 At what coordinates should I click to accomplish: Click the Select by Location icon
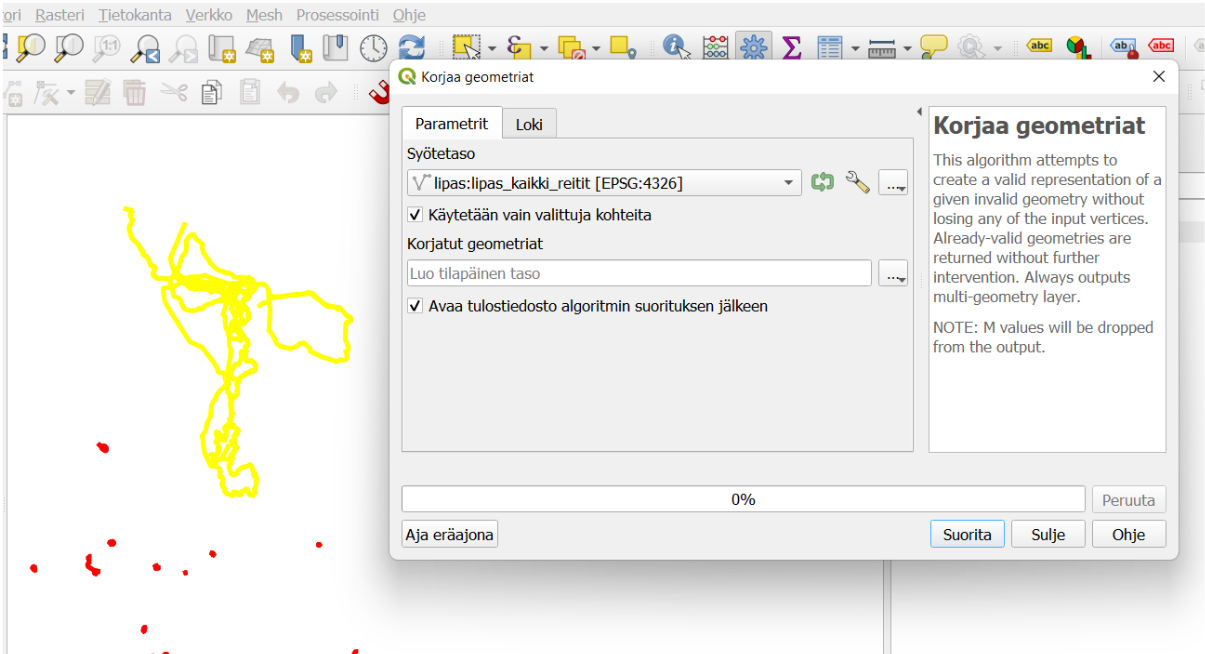click(623, 47)
